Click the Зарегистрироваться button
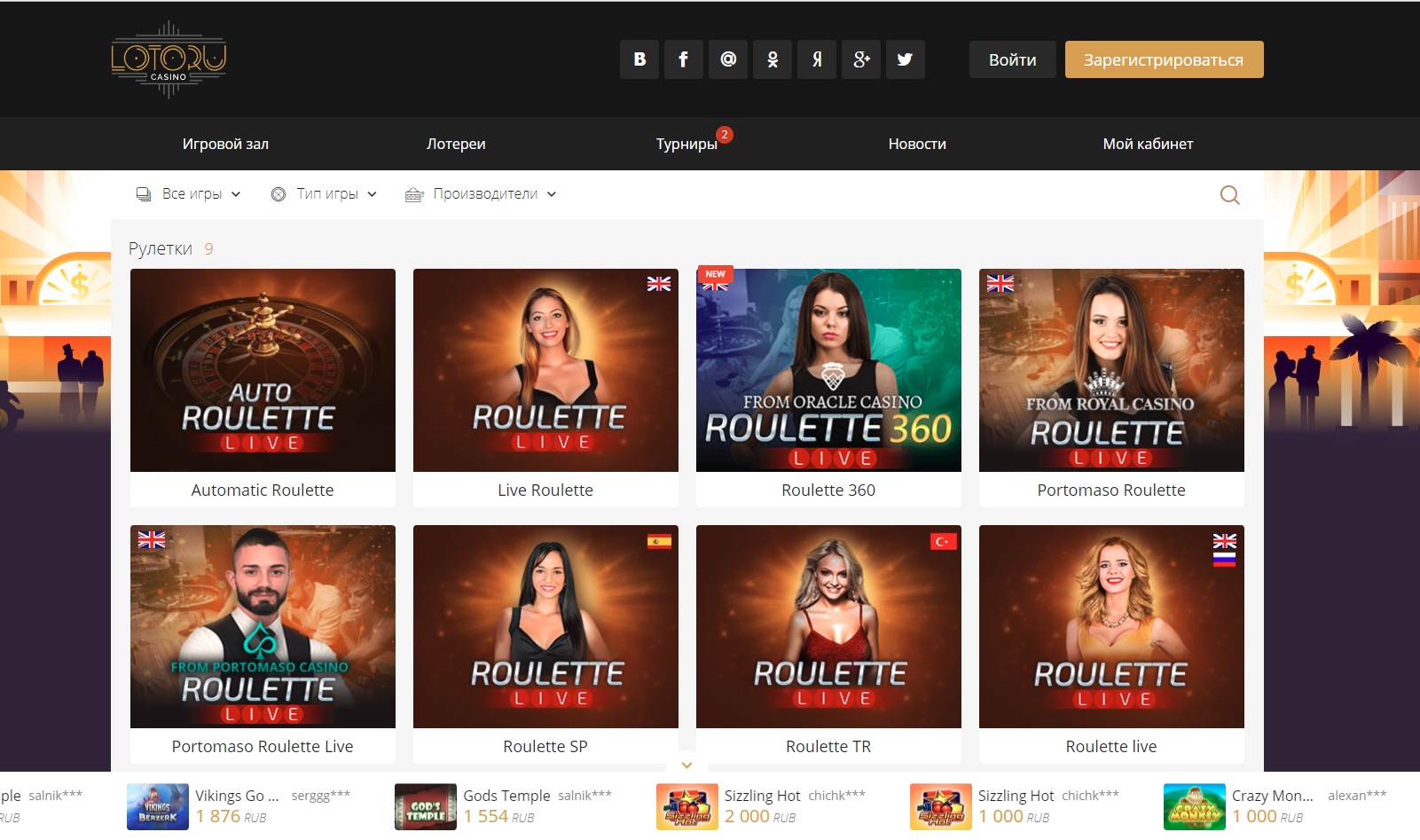The image size is (1420, 840). pyautogui.click(x=1164, y=59)
